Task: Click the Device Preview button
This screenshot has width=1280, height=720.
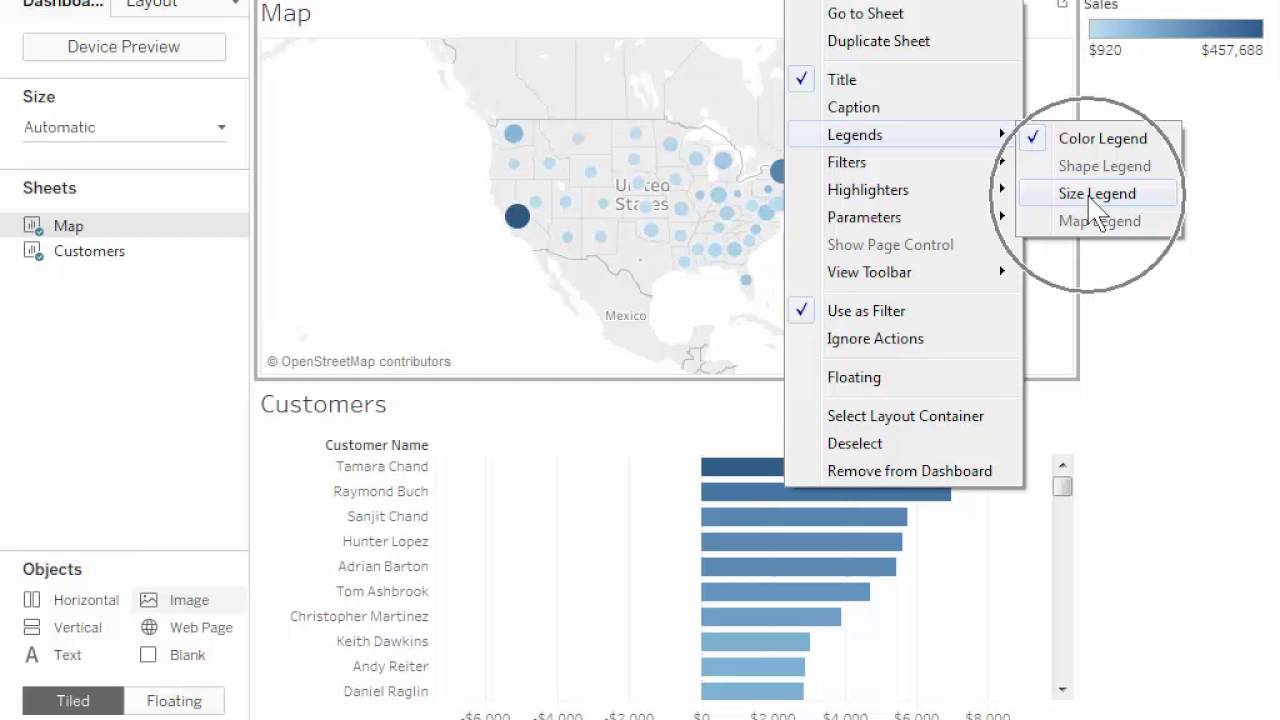Action: (x=124, y=47)
